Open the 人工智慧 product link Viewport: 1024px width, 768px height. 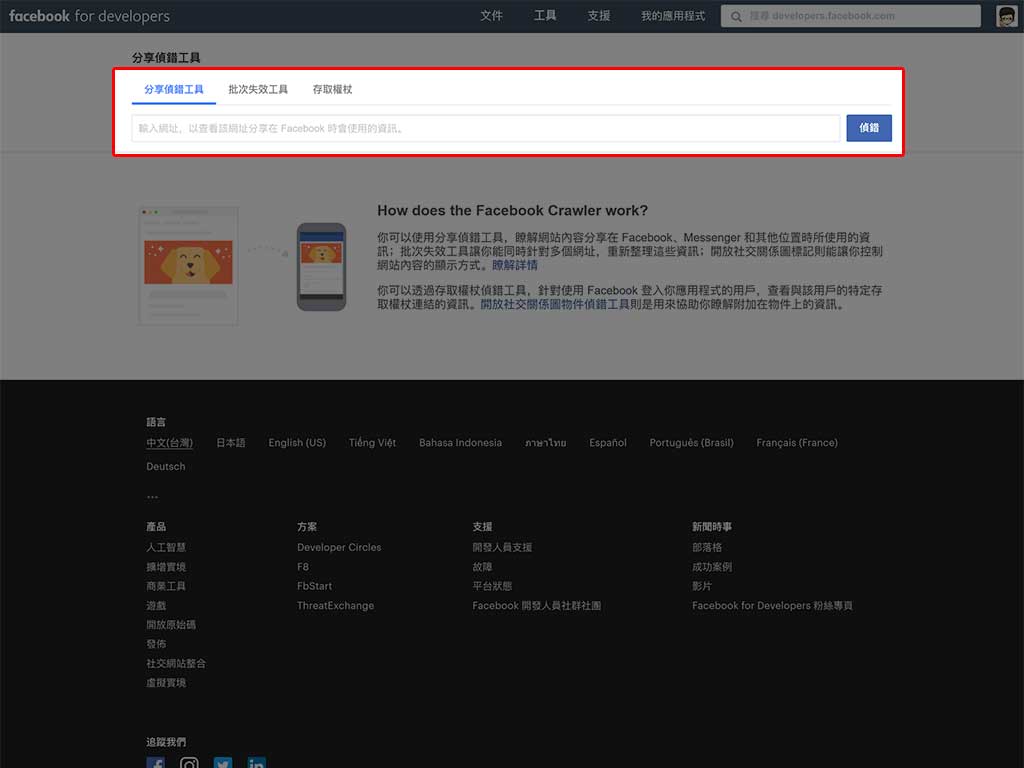click(166, 547)
